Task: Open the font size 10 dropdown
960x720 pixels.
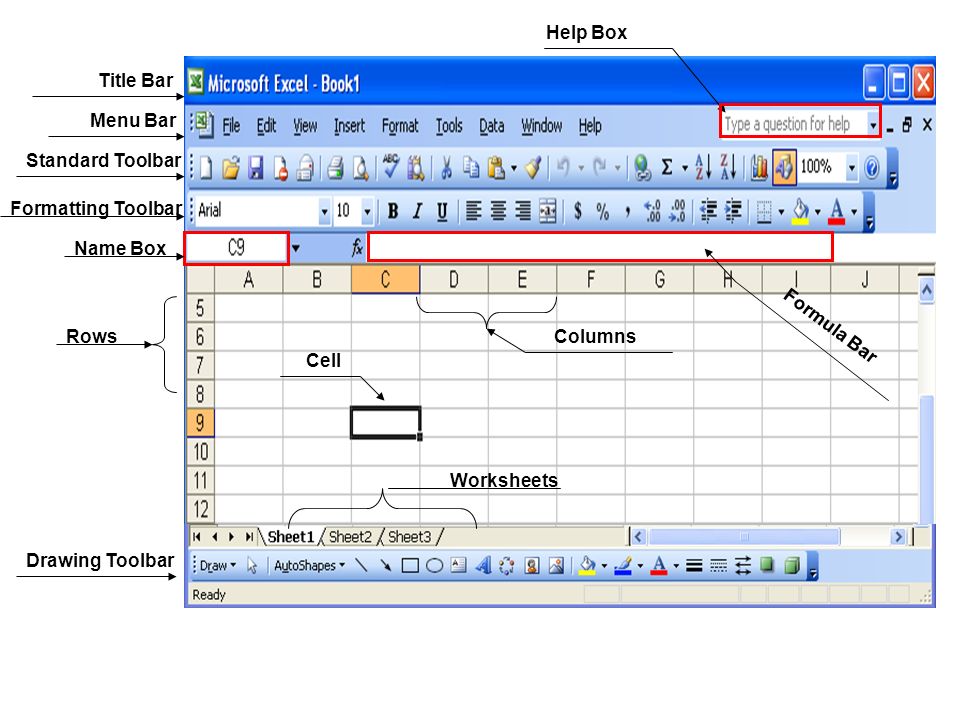Action: pyautogui.click(x=367, y=212)
